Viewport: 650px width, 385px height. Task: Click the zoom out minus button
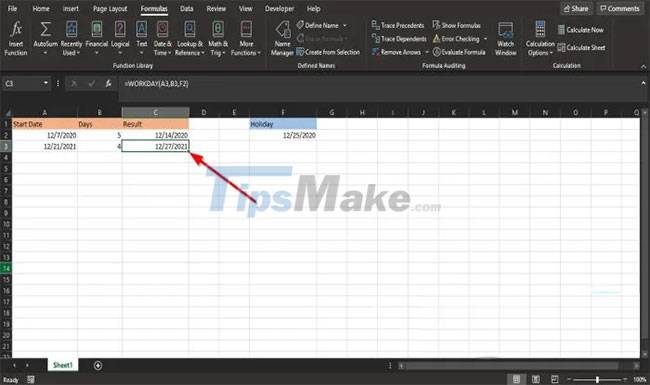point(569,379)
